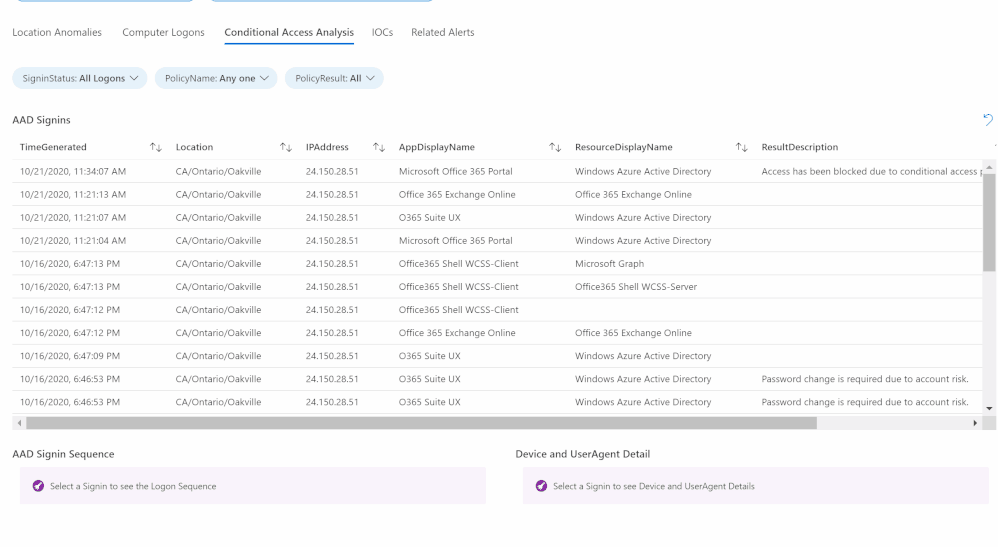Image resolution: width=998 pixels, height=547 pixels.
Task: Click the table's vertical scrollbar thumb
Action: 989,223
